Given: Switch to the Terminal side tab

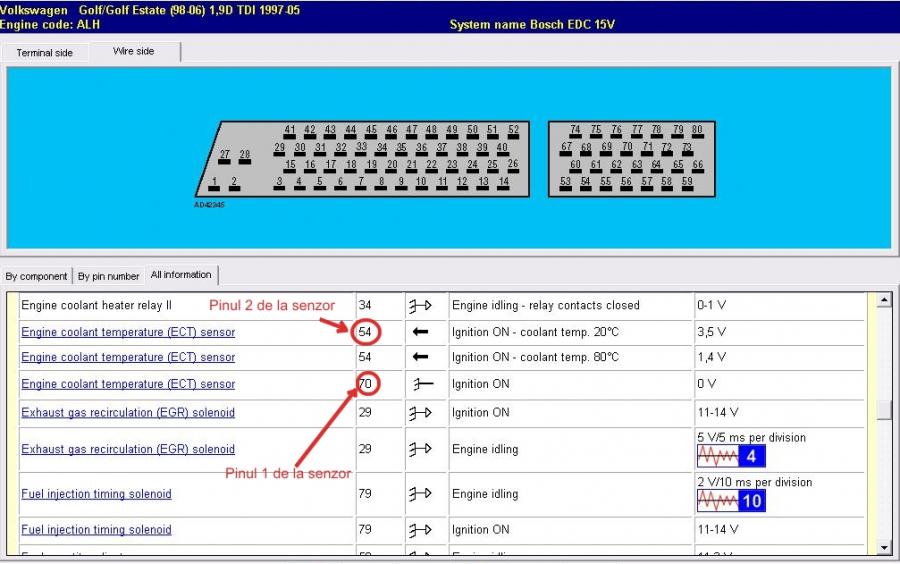Looking at the screenshot, I should click(x=45, y=53).
